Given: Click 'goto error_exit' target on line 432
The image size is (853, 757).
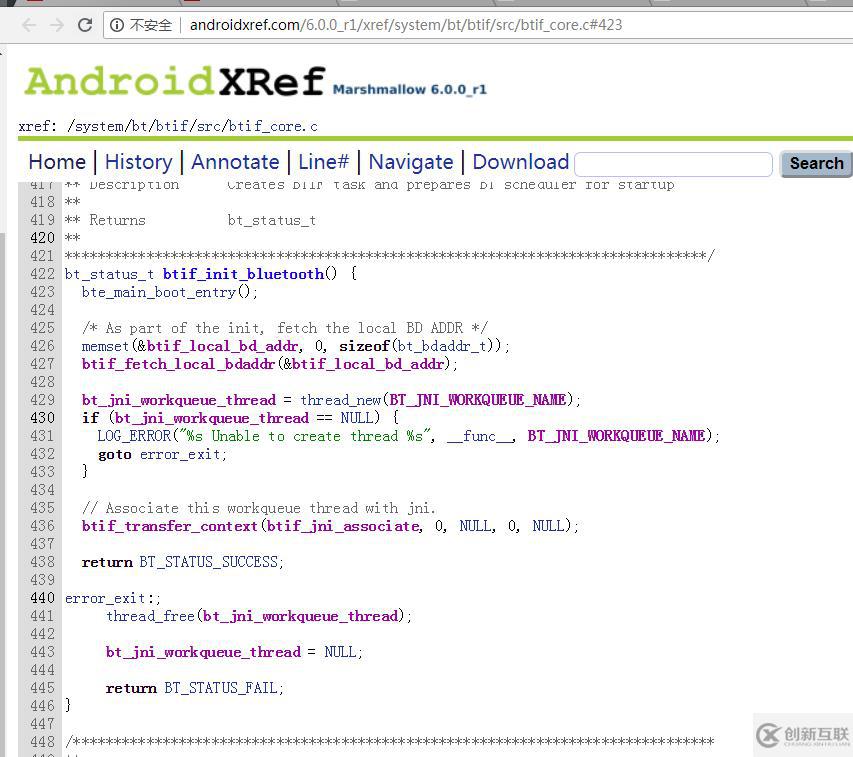Looking at the screenshot, I should tap(180, 454).
